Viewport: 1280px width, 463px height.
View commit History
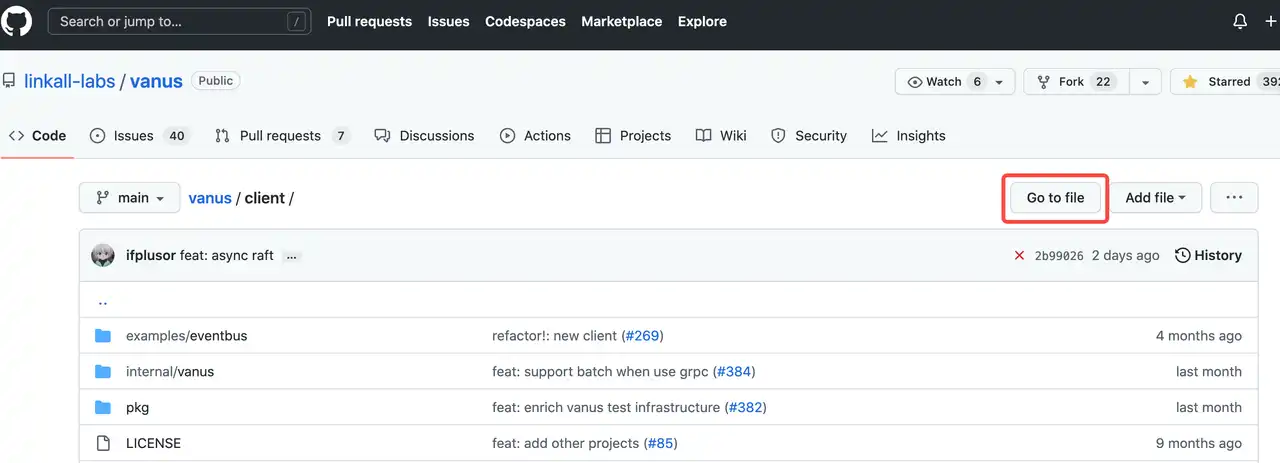click(x=1208, y=256)
